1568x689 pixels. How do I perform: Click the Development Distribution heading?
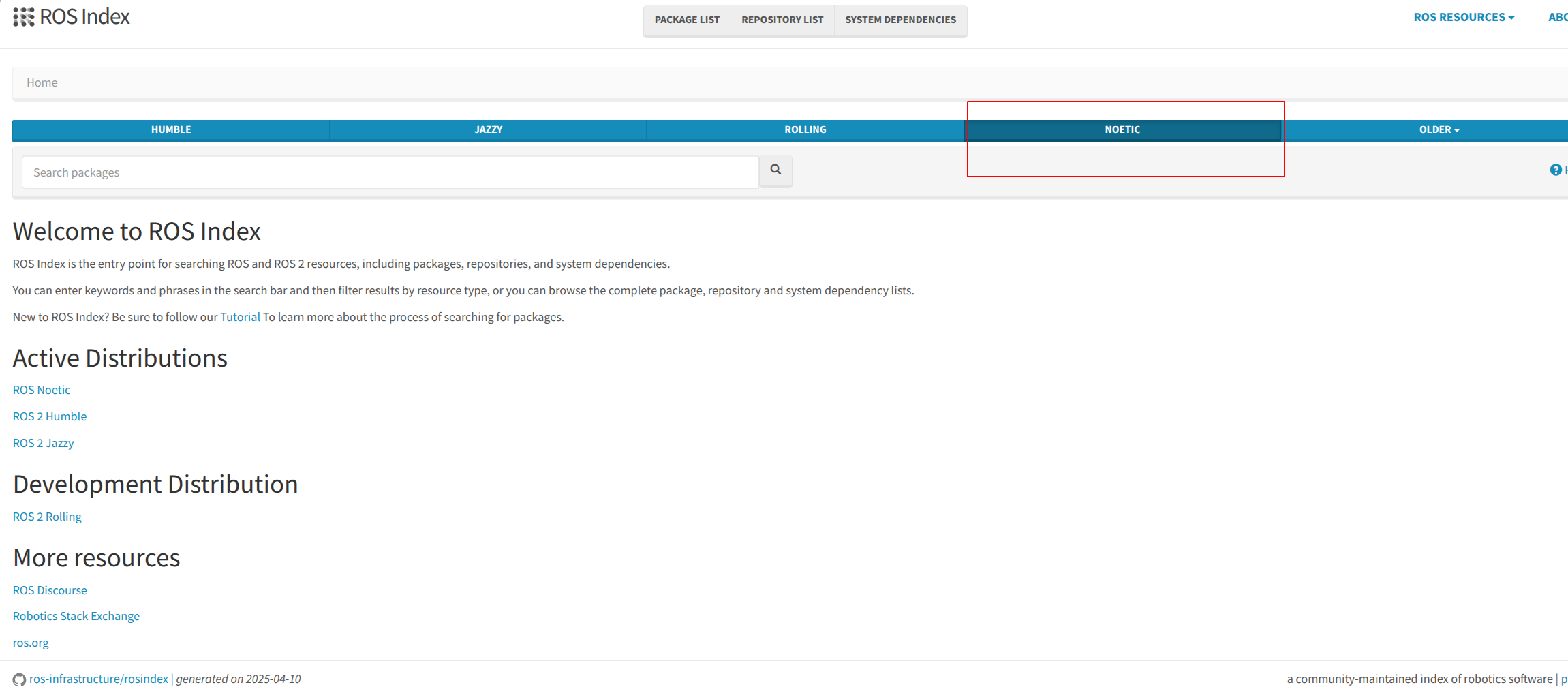click(x=155, y=485)
